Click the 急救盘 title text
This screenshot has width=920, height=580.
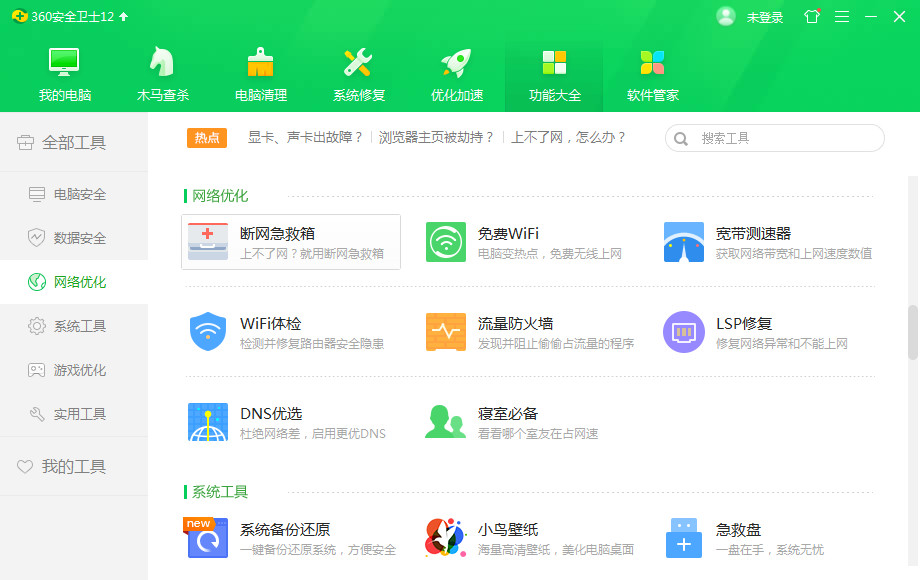[739, 530]
